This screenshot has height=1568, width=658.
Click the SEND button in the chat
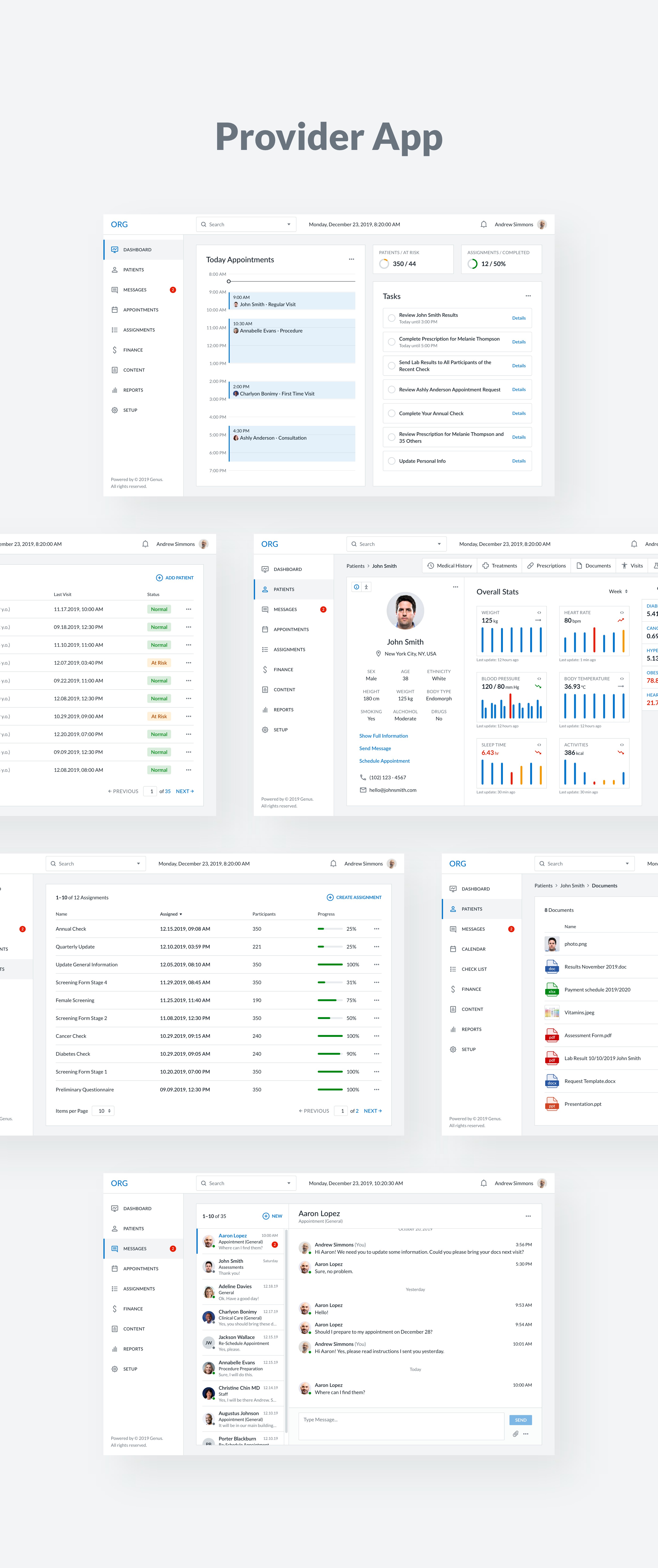pos(521,1420)
